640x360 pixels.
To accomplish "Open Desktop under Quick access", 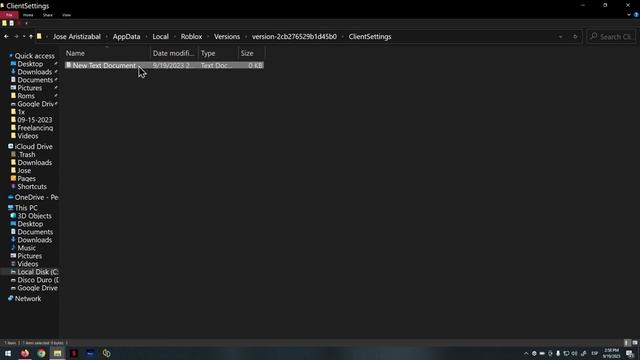I will pos(30,64).
